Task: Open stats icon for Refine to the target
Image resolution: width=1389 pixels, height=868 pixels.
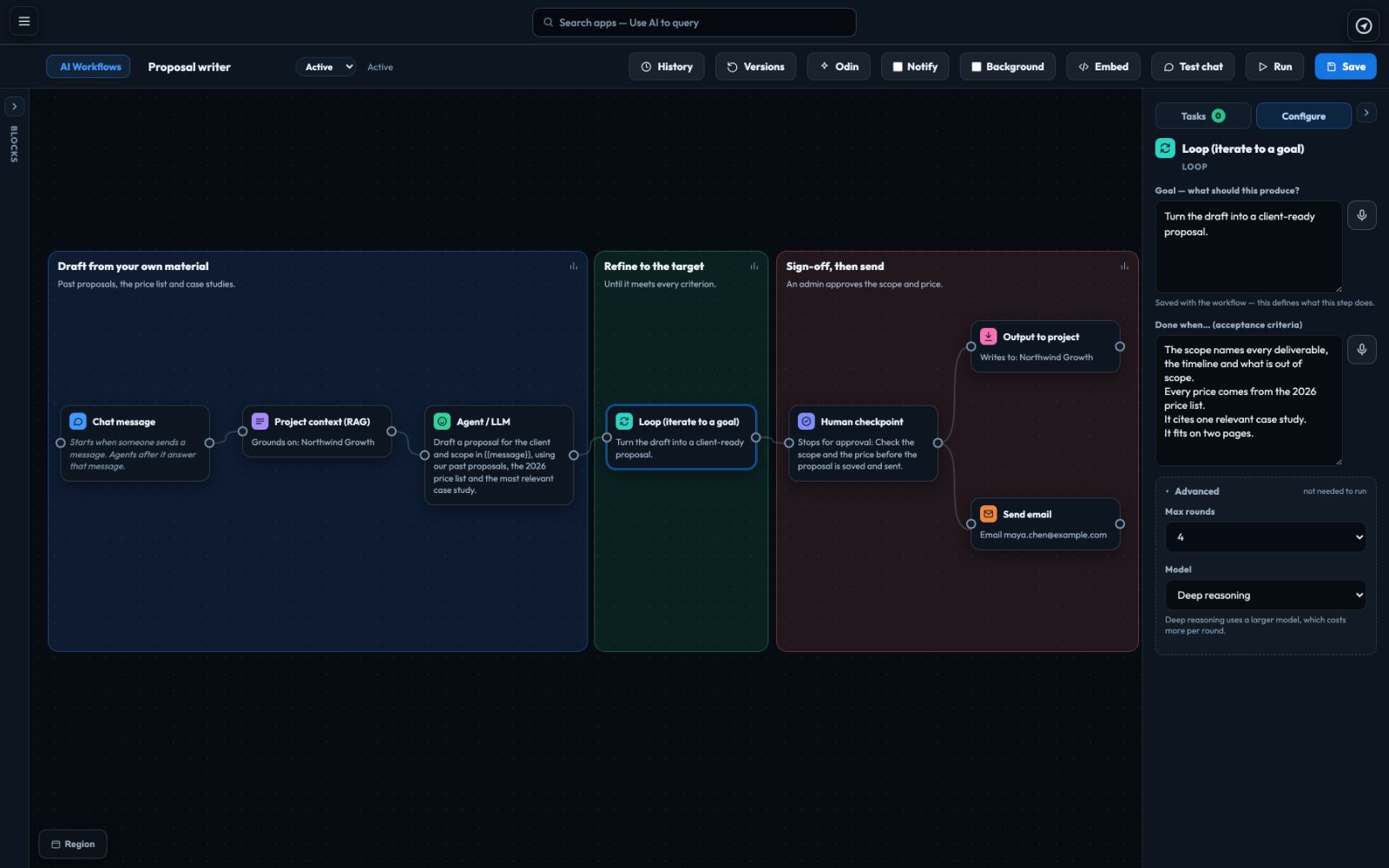Action: [754, 266]
